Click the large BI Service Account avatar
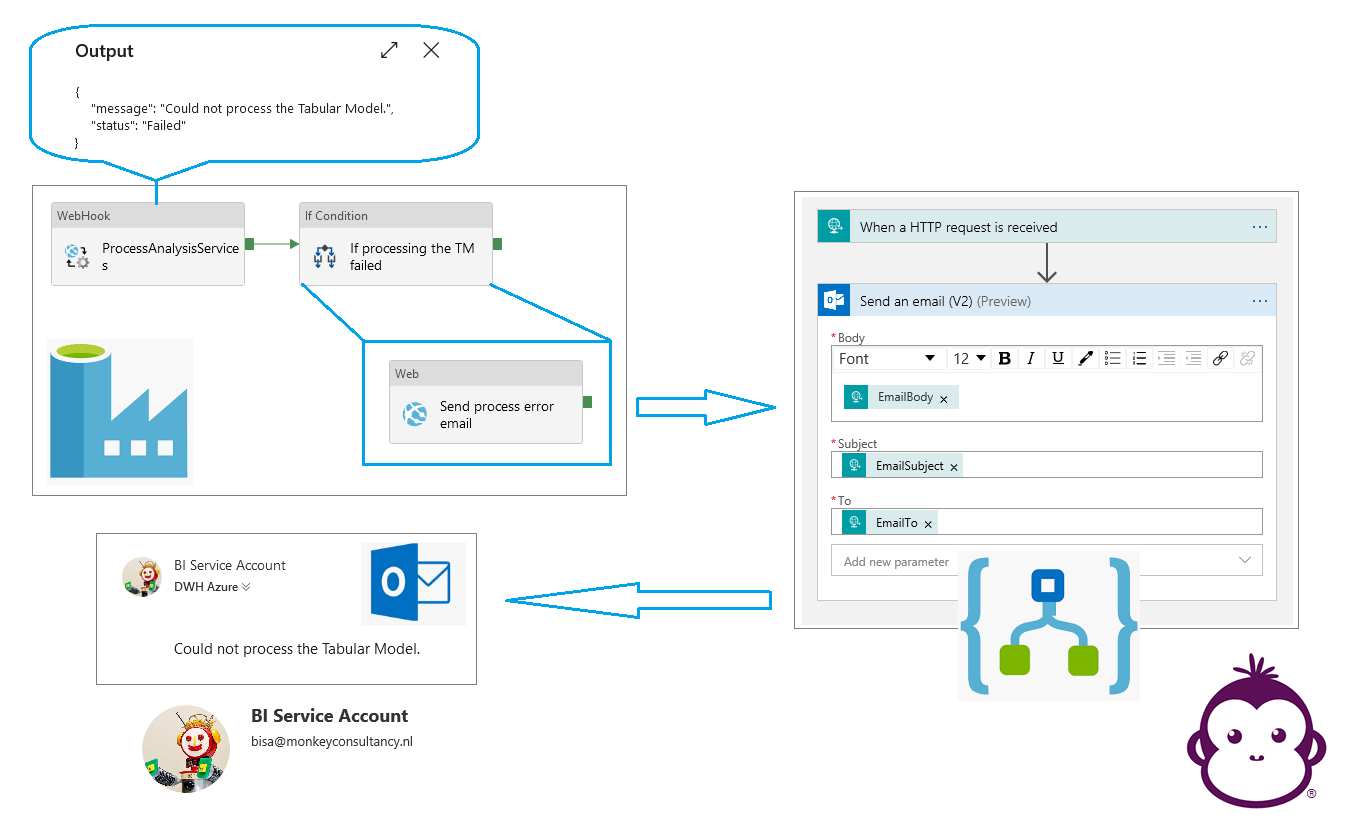The height and width of the screenshot is (837, 1352). coord(186,749)
